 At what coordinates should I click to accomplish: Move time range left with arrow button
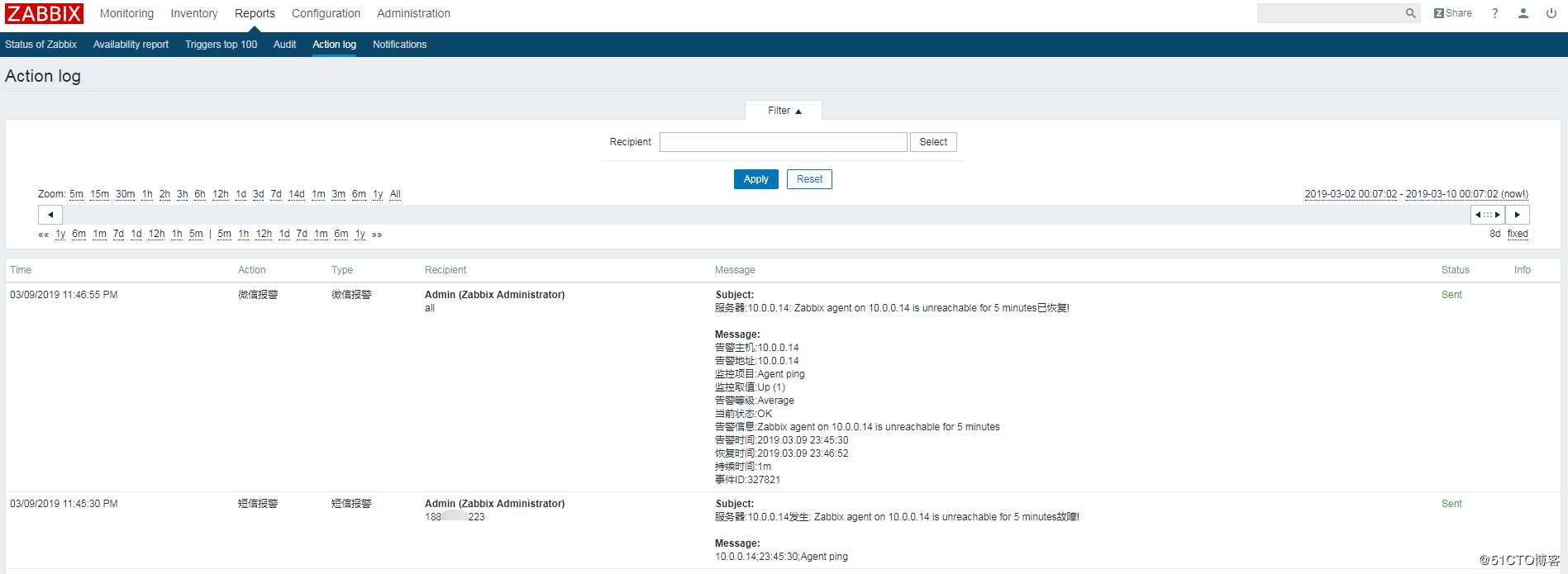point(50,215)
